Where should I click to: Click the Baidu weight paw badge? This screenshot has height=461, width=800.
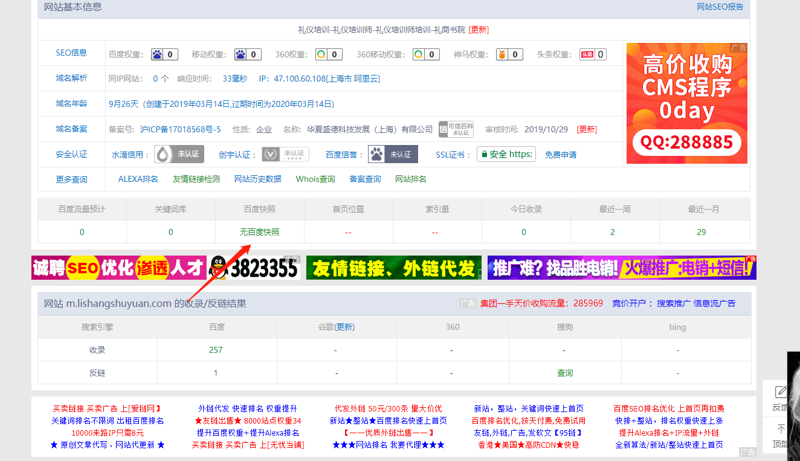point(164,55)
